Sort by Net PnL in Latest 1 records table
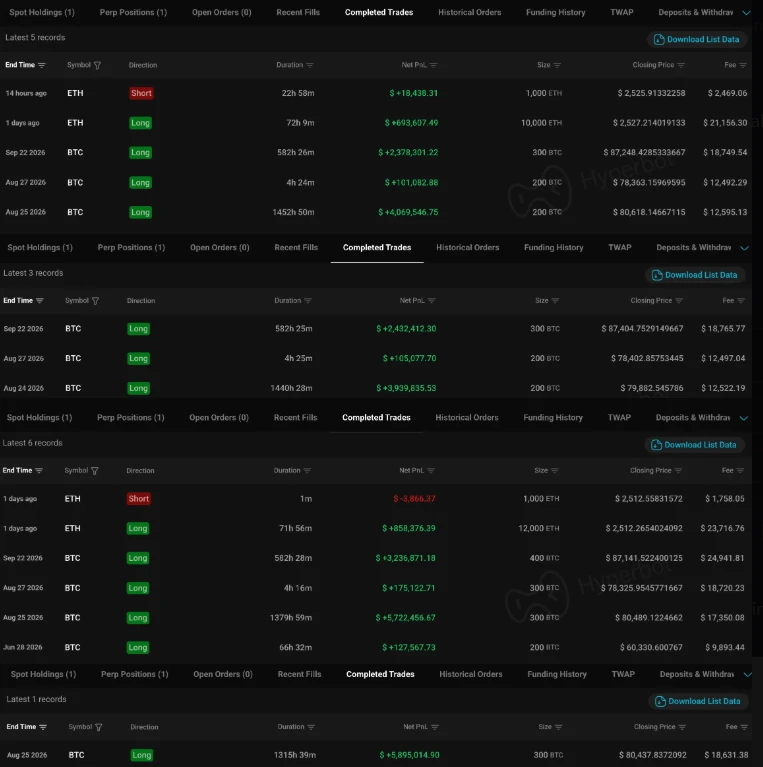This screenshot has height=767, width=763. point(435,727)
